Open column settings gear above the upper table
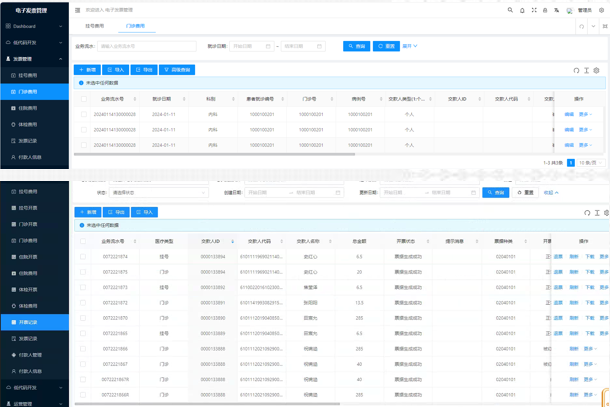 597,70
